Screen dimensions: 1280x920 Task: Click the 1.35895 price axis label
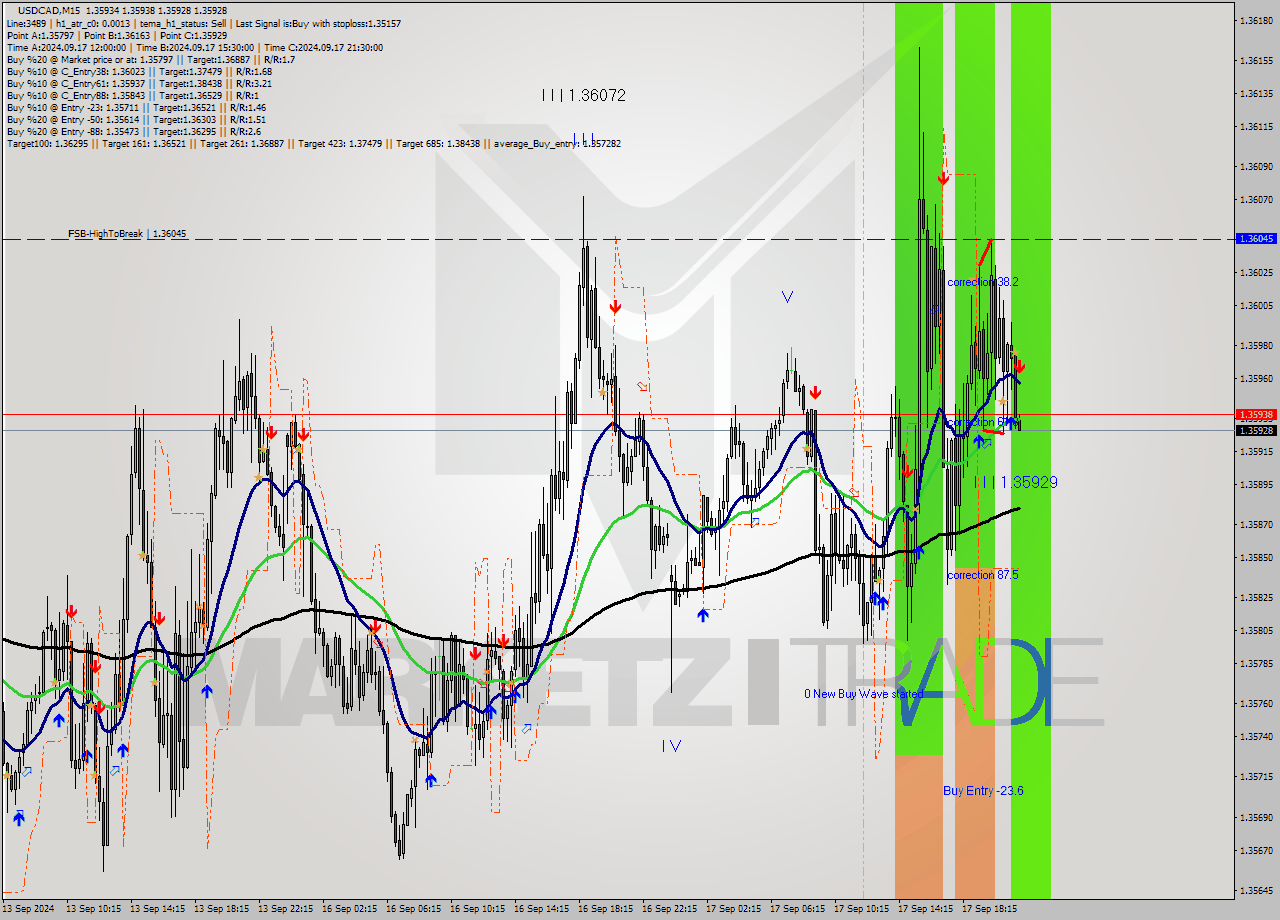click(x=1256, y=484)
